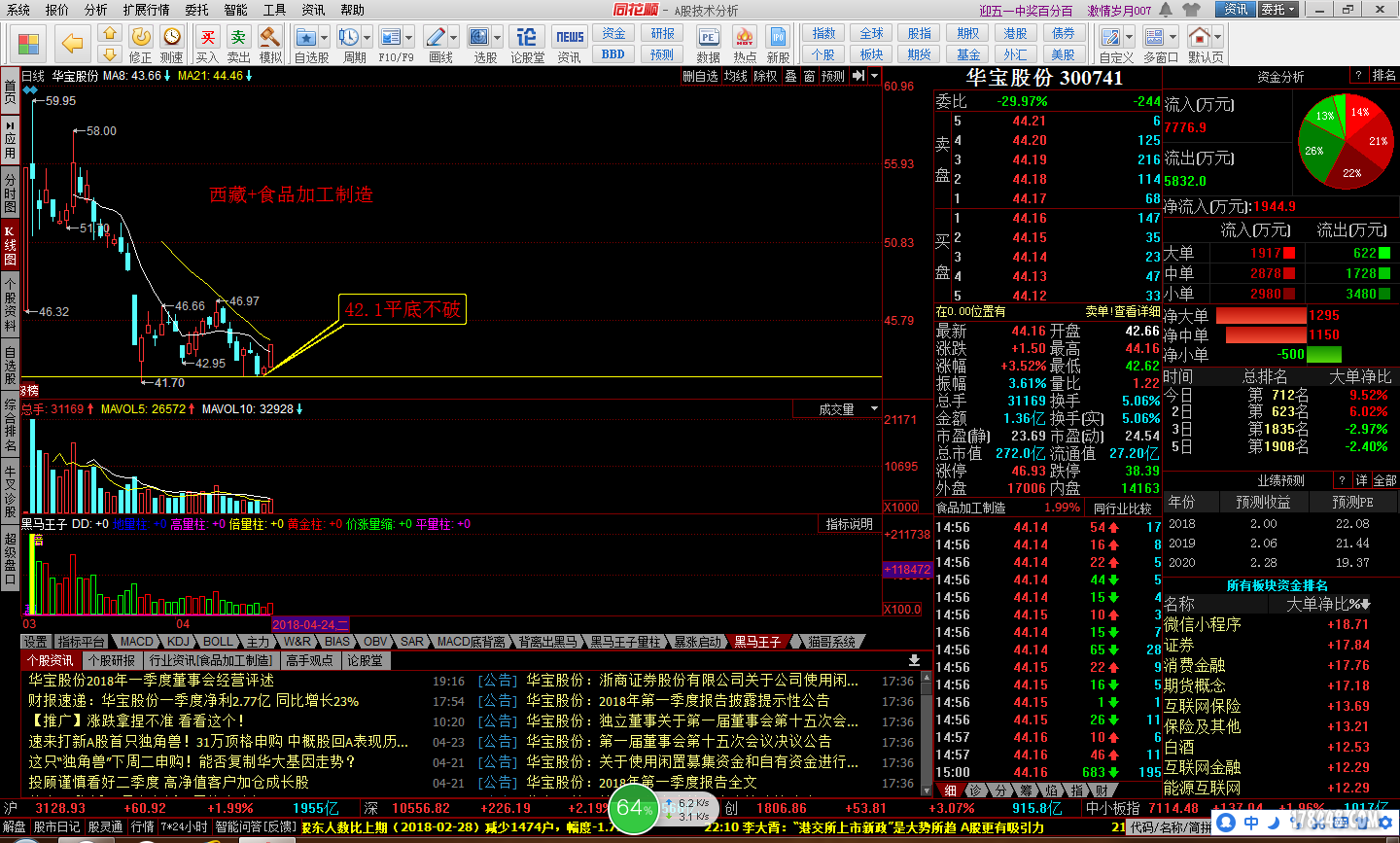Open the 论股堂 forum icon
The height and width of the screenshot is (843, 1400).
click(x=527, y=37)
